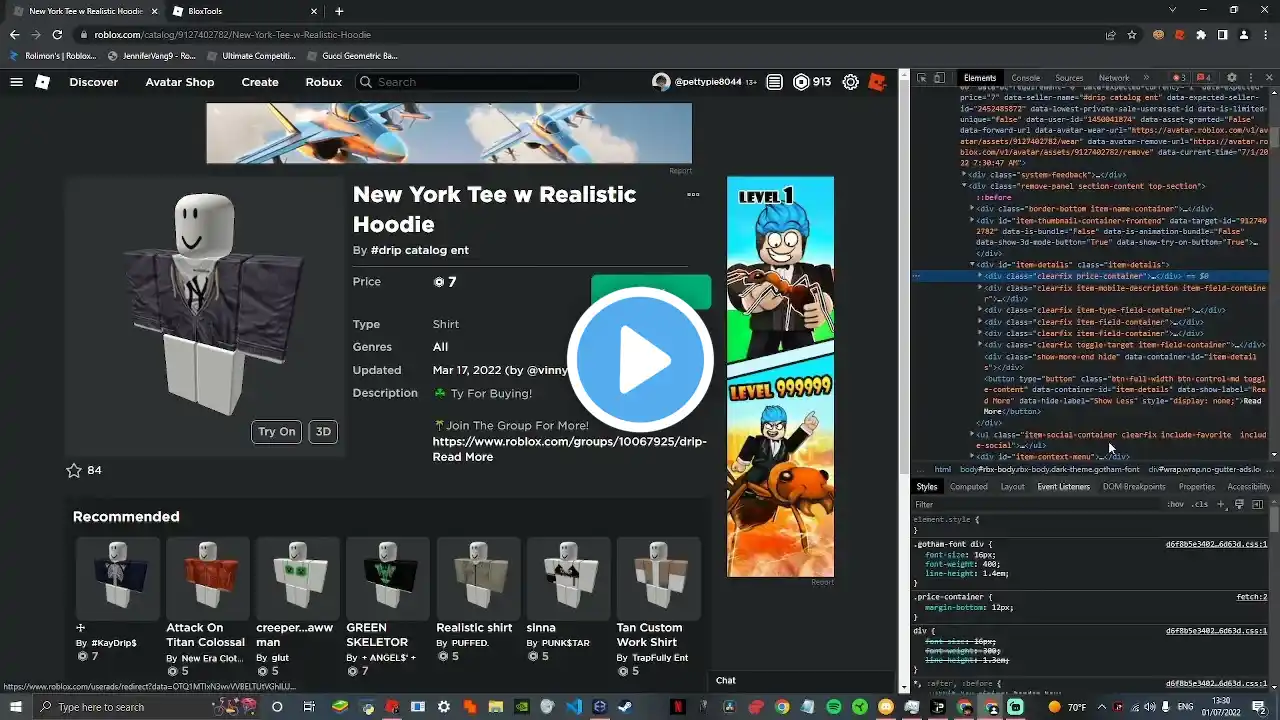This screenshot has width=1280, height=720.
Task: Open Visual Studio Code from taskbar
Action: point(574,707)
